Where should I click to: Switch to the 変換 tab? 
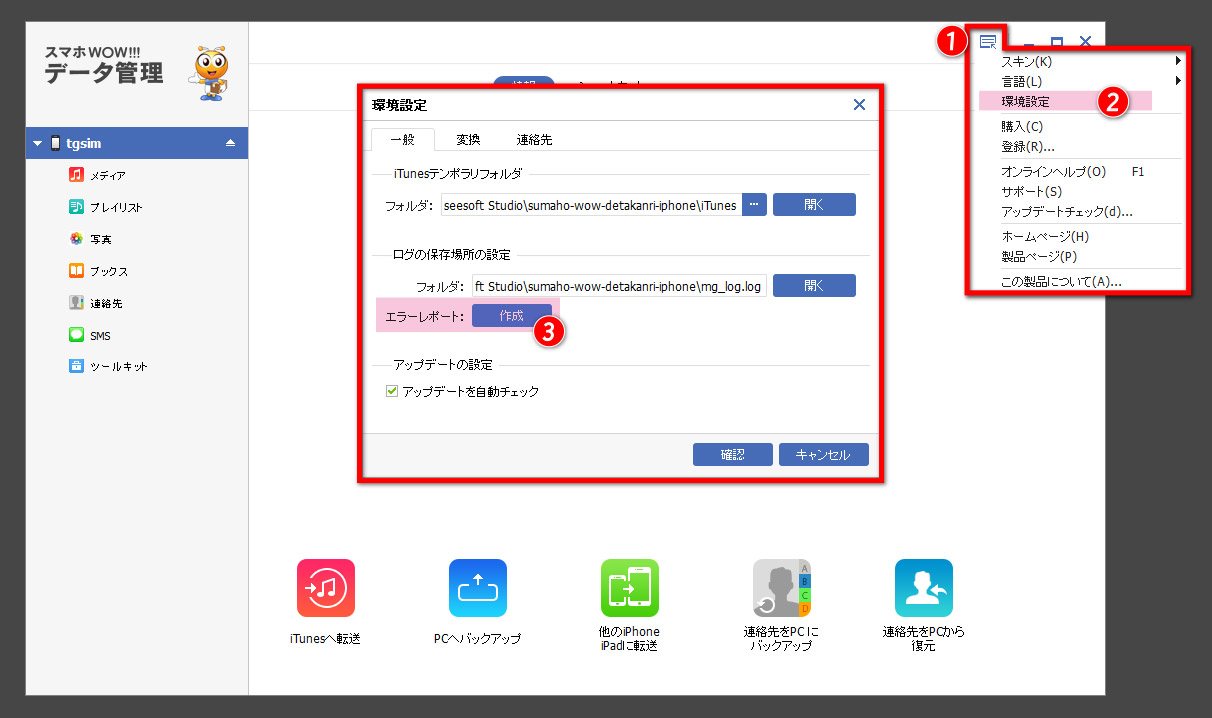click(x=468, y=140)
